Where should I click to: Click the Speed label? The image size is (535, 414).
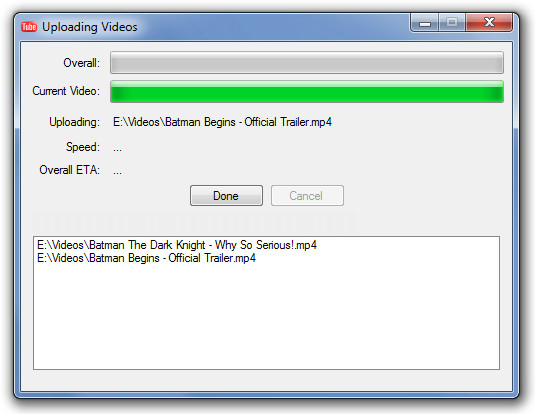pyautogui.click(x=83, y=147)
